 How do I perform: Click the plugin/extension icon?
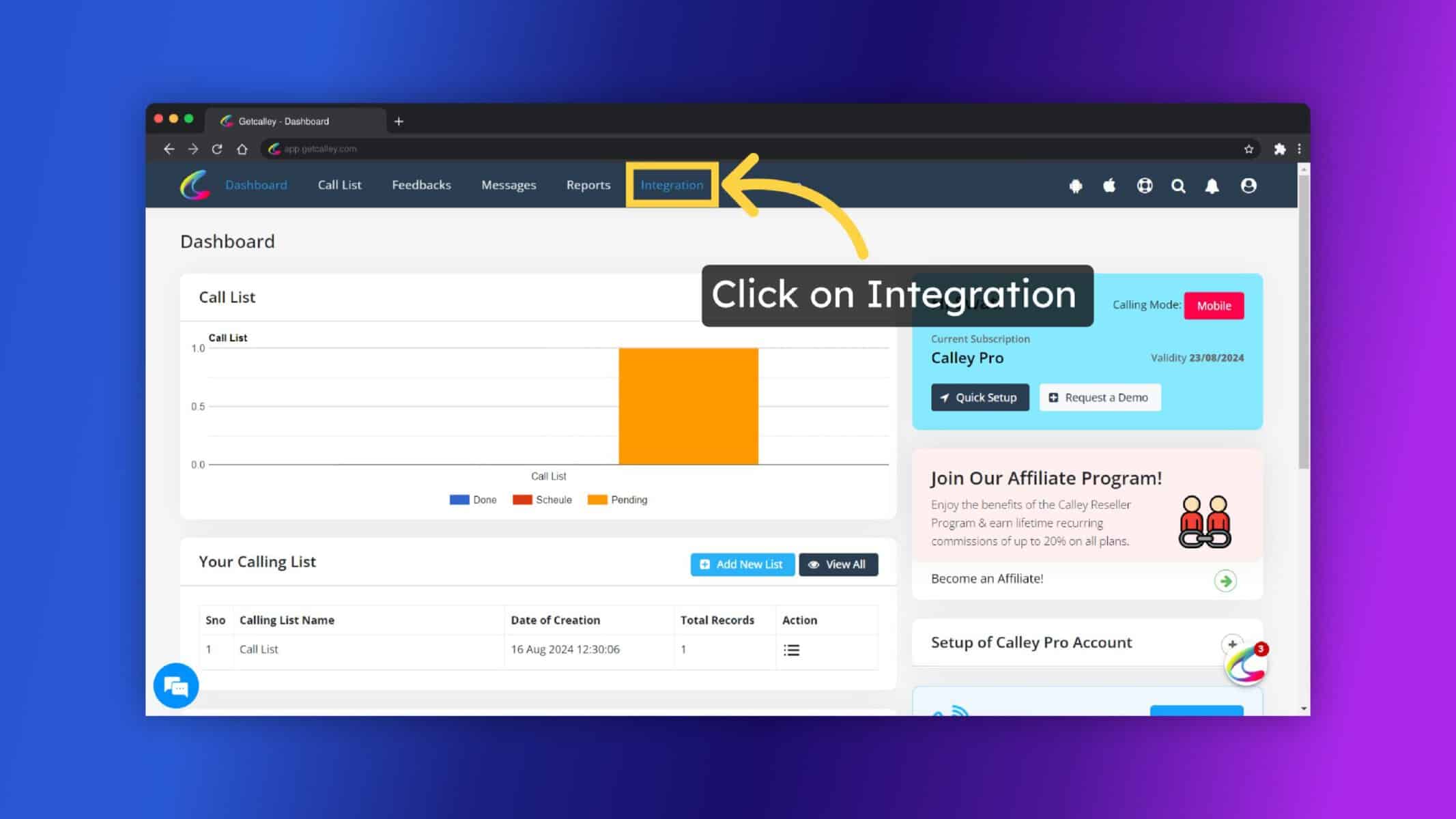(x=1279, y=149)
